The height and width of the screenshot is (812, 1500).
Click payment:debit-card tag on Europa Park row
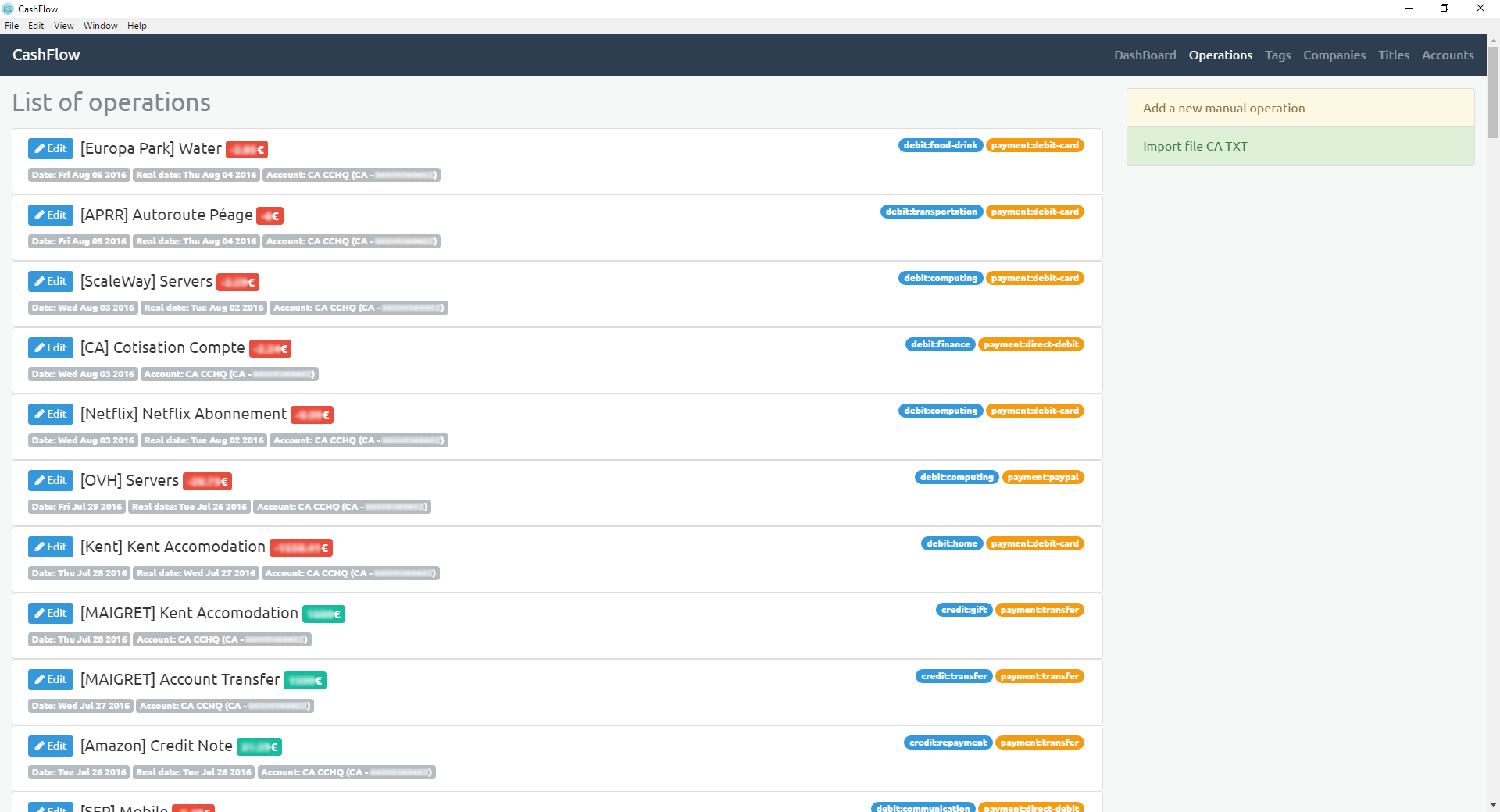(1034, 145)
